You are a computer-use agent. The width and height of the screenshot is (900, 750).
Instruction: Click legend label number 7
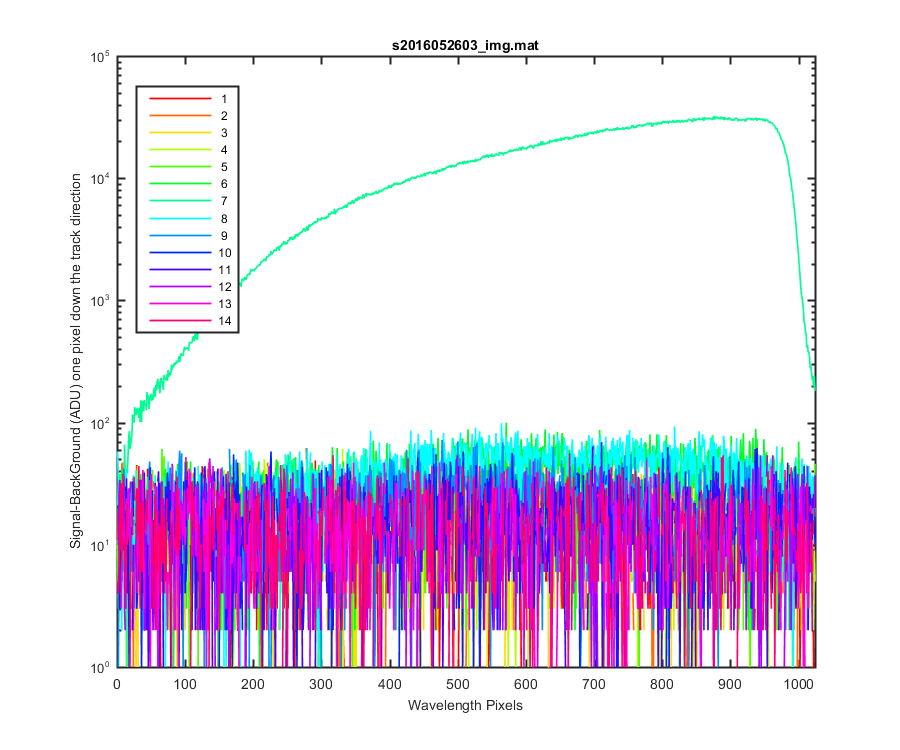pos(224,201)
